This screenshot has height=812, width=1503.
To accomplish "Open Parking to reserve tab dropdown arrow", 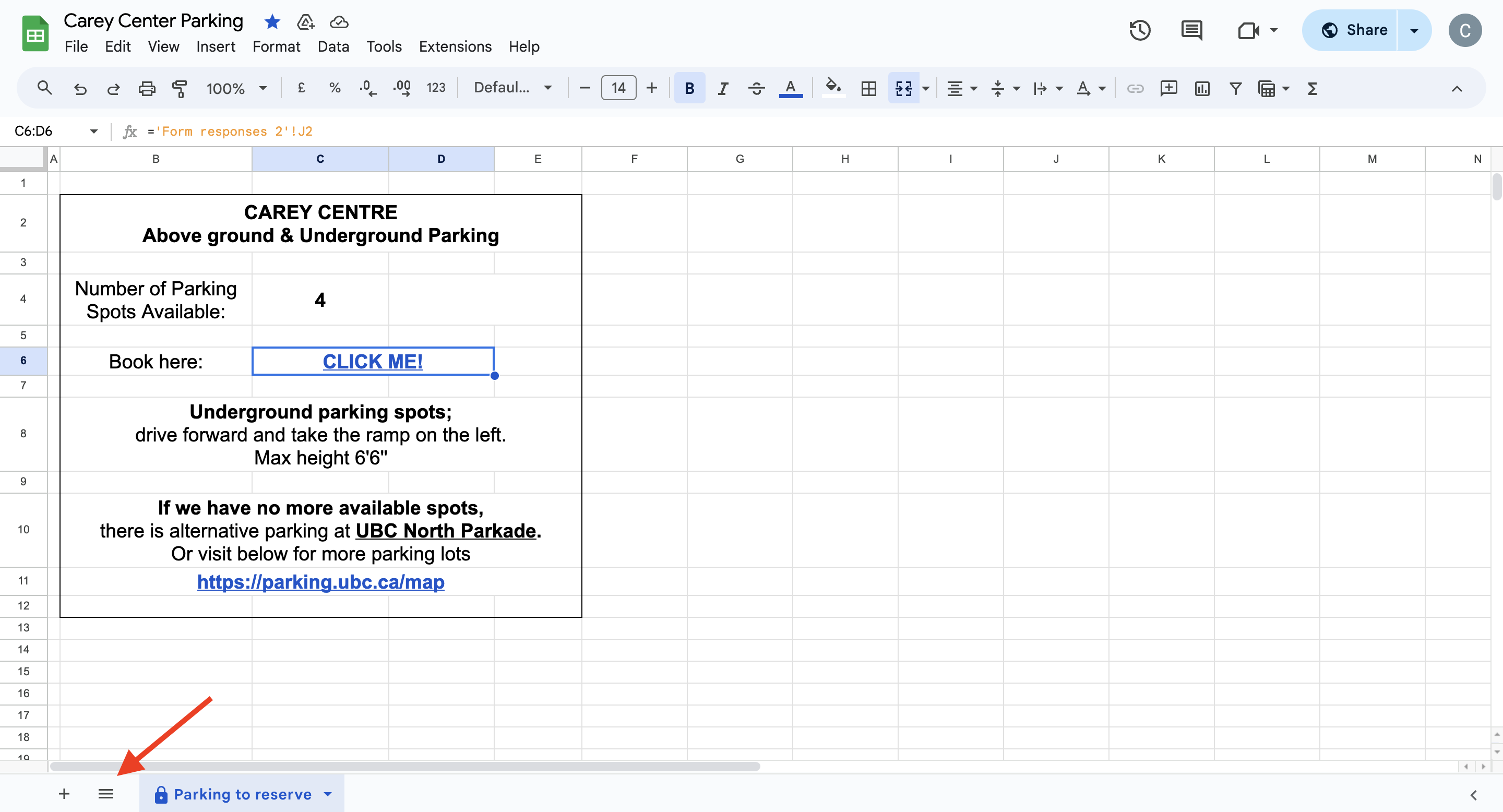I will click(x=328, y=794).
